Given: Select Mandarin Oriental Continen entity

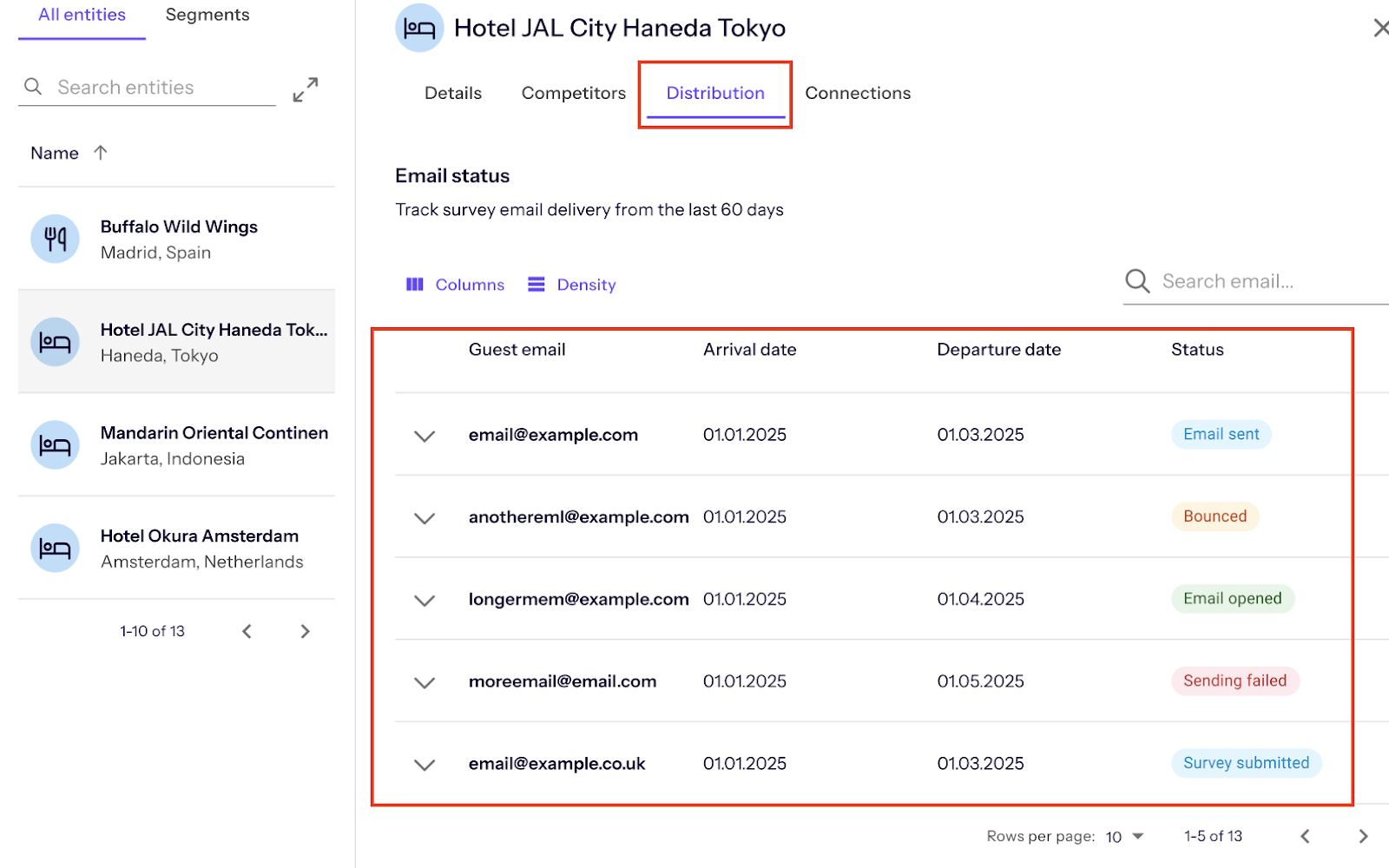Looking at the screenshot, I should pyautogui.click(x=176, y=445).
